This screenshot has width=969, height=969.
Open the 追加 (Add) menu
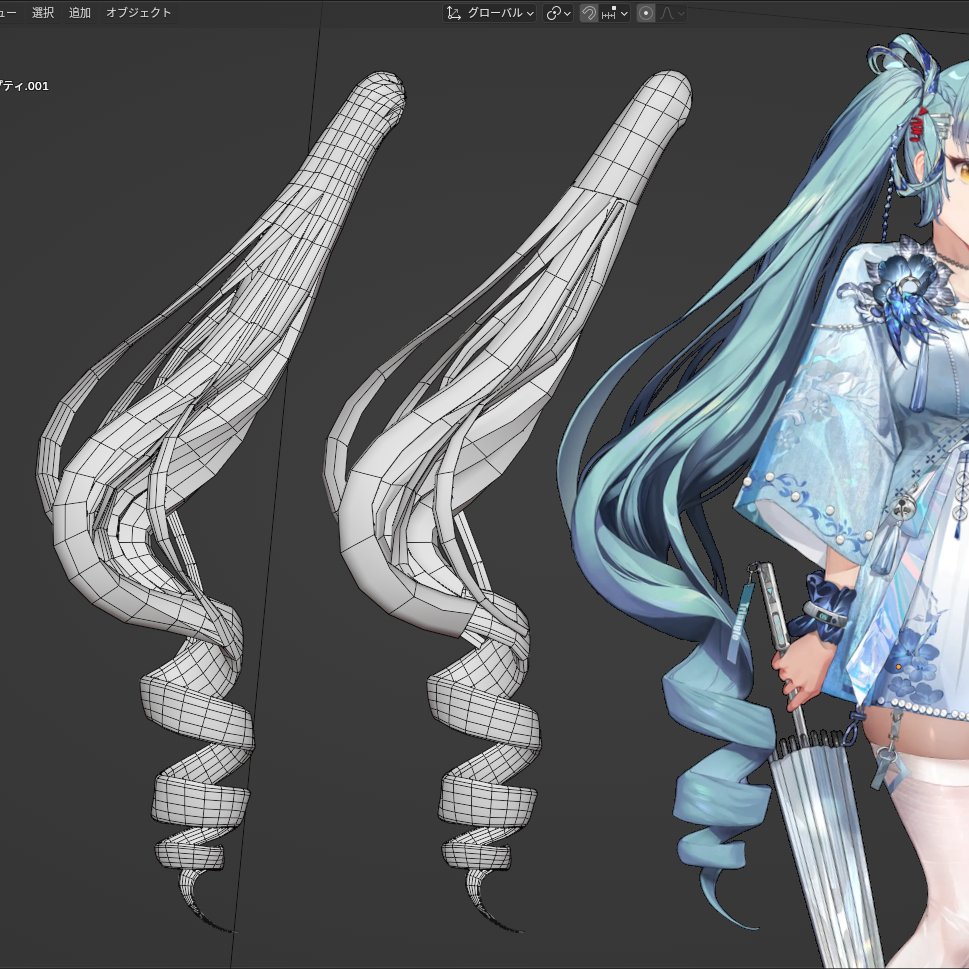(x=80, y=12)
